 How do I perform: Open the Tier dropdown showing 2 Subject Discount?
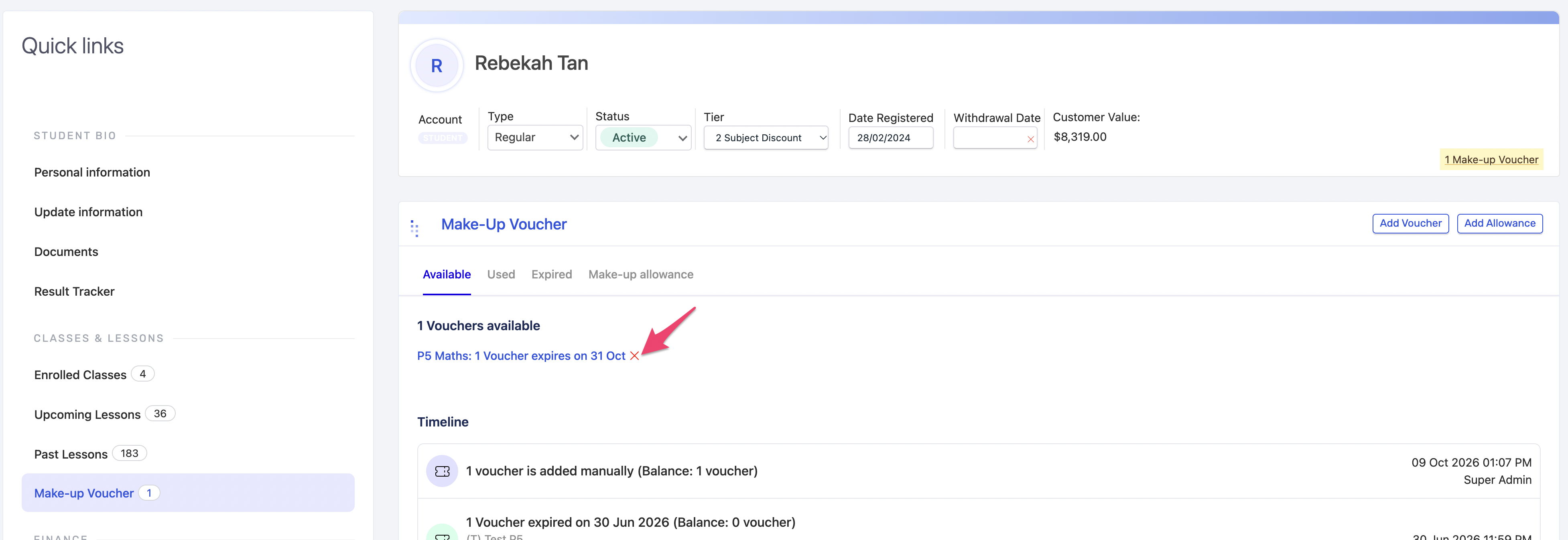(x=766, y=138)
